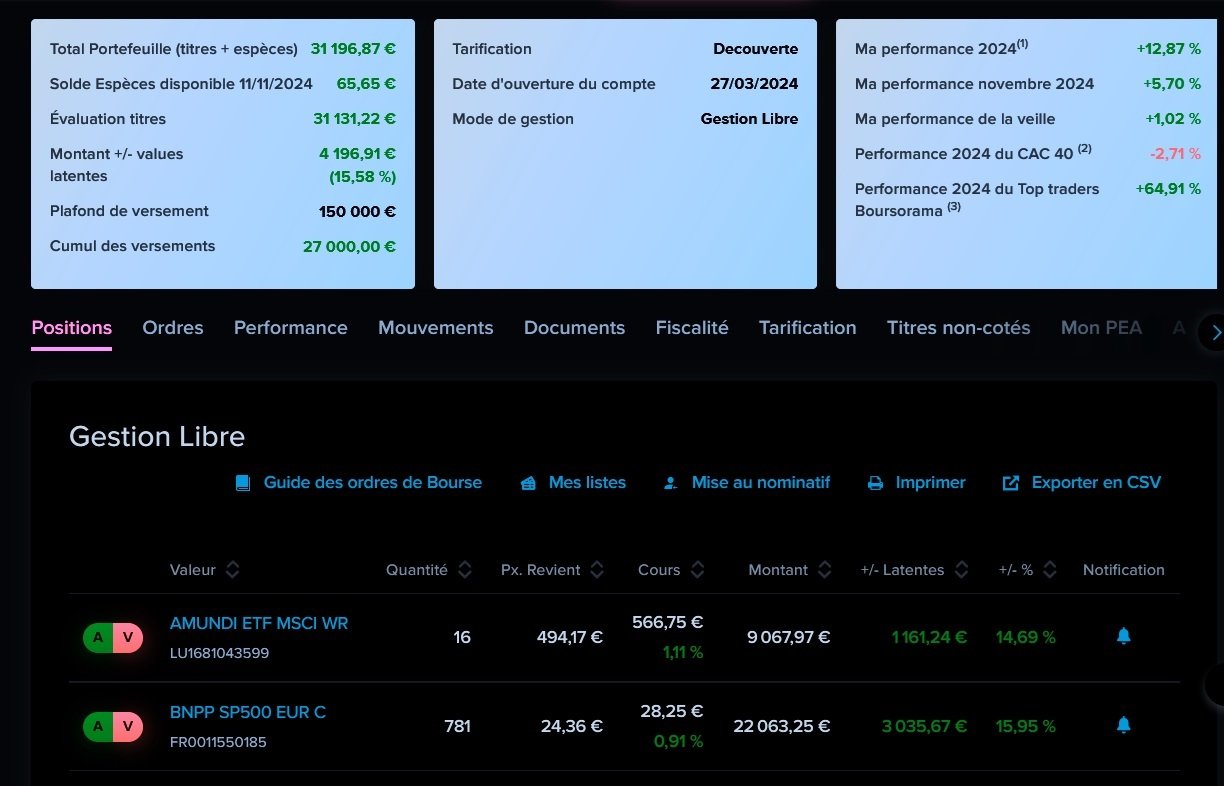Open the Mon PEA tab
The image size is (1224, 786).
[x=1101, y=328]
